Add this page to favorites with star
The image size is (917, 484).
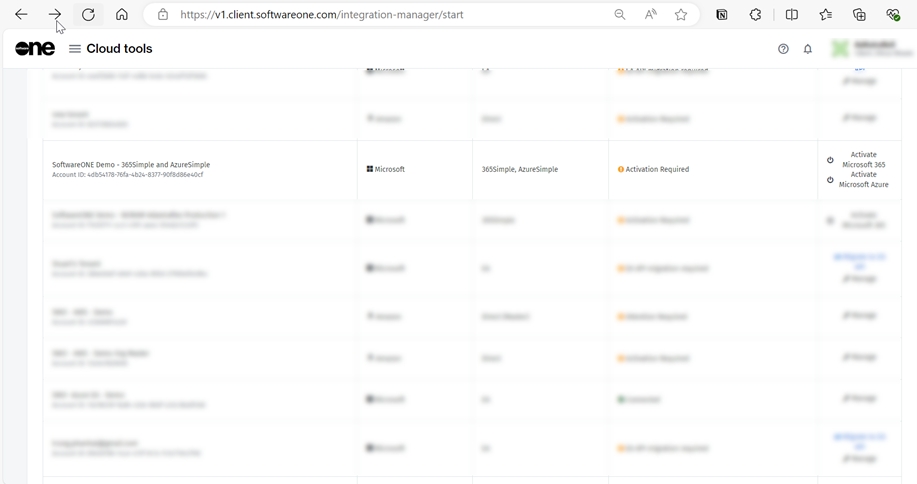click(681, 15)
